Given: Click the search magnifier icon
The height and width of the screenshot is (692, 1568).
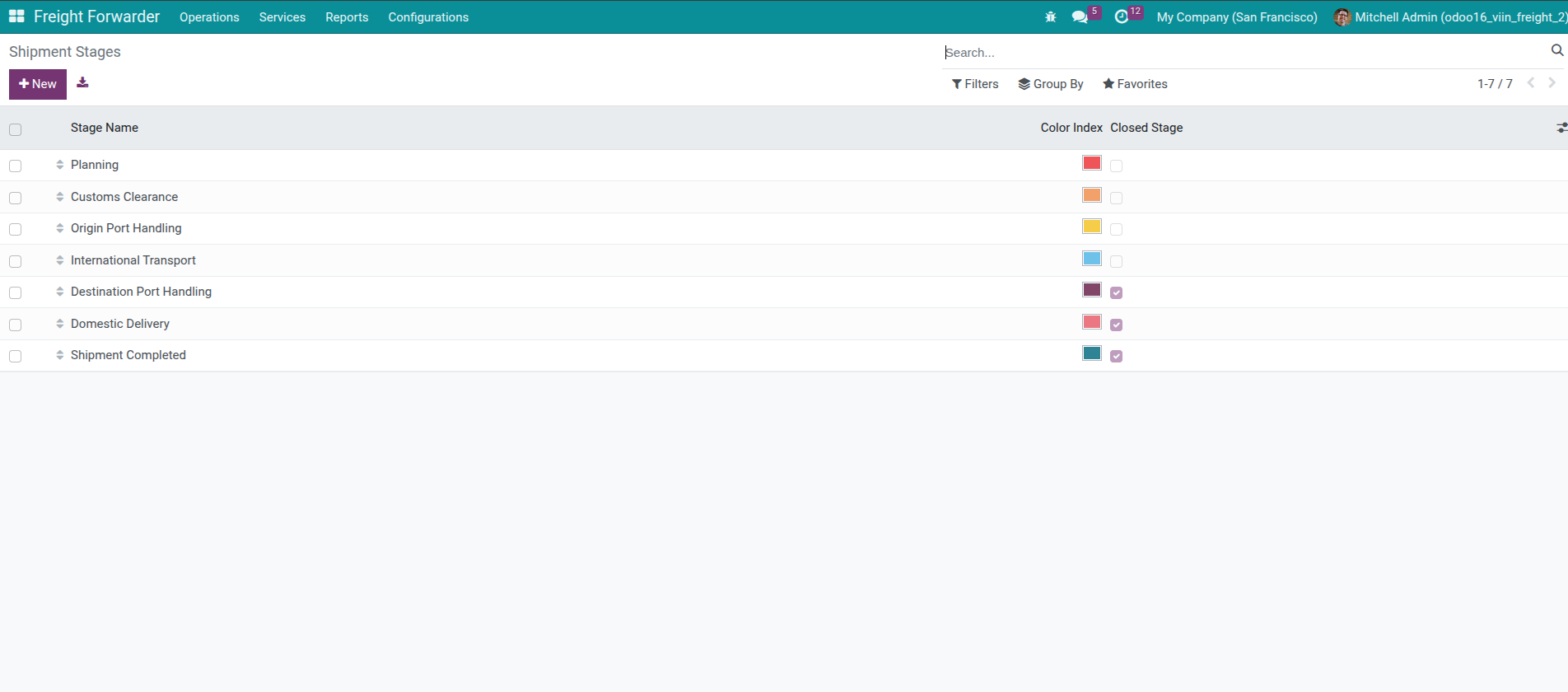Looking at the screenshot, I should pyautogui.click(x=1556, y=51).
